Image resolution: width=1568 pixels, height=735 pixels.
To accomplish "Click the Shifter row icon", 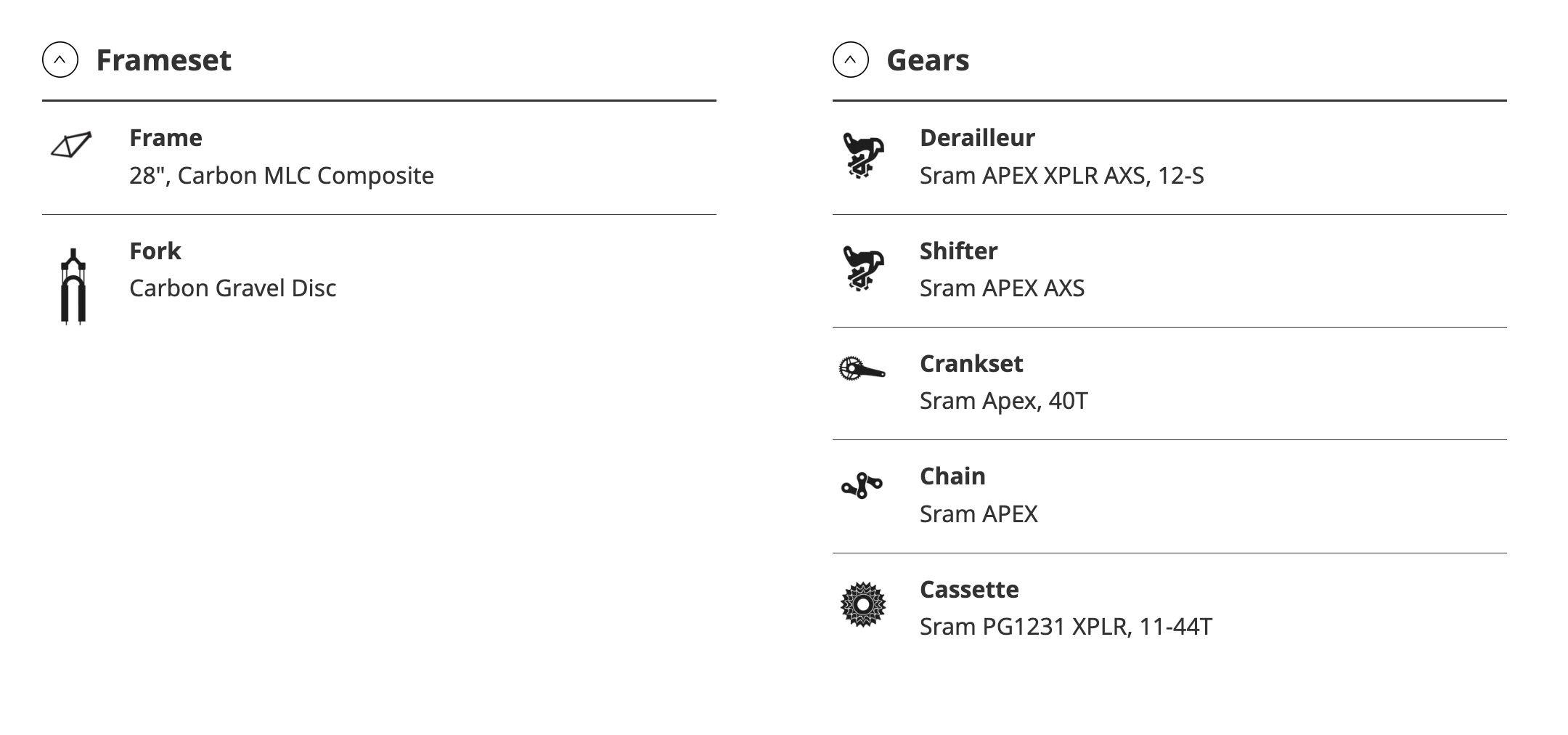I will click(862, 268).
